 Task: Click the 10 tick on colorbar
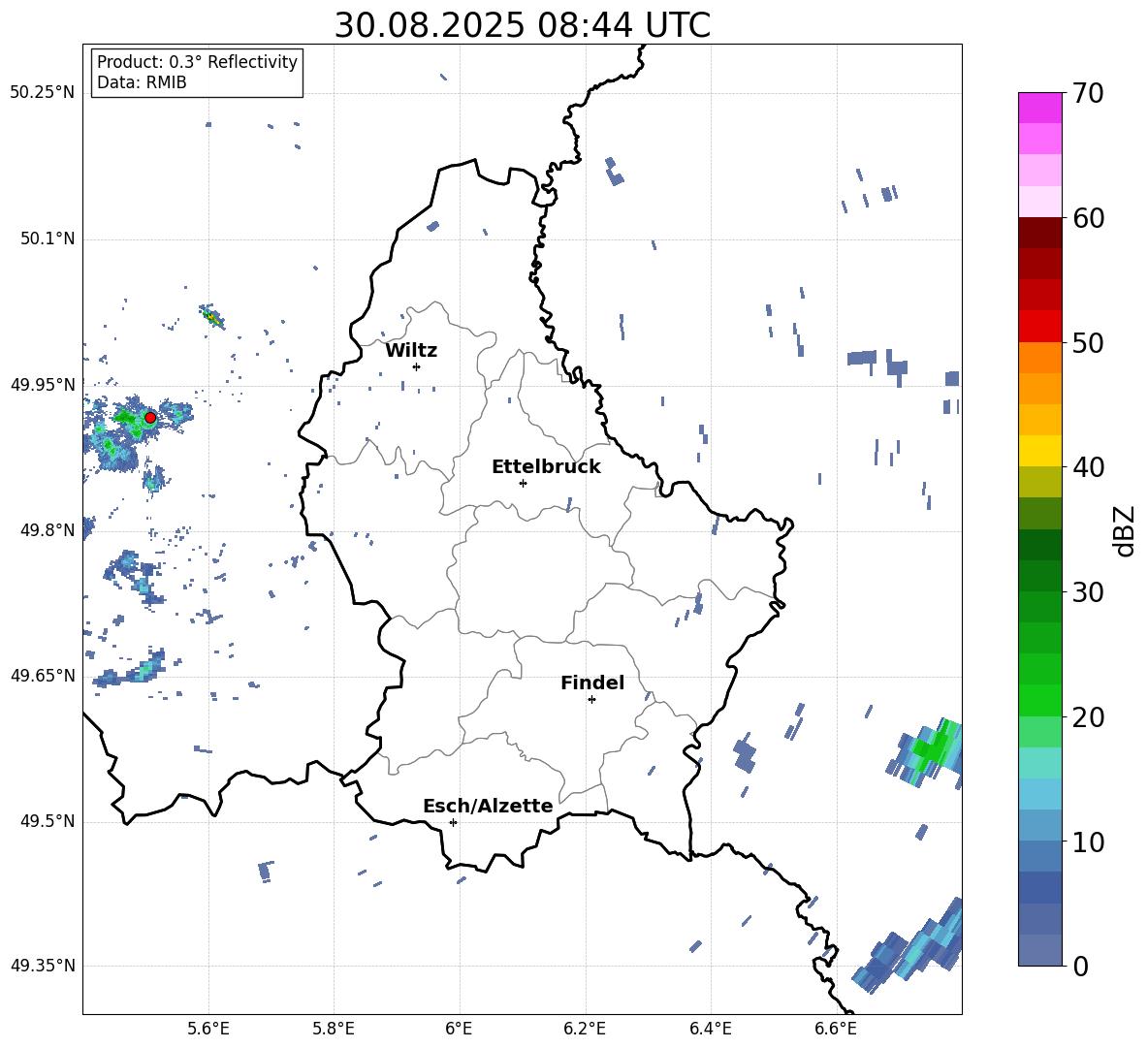(1089, 842)
